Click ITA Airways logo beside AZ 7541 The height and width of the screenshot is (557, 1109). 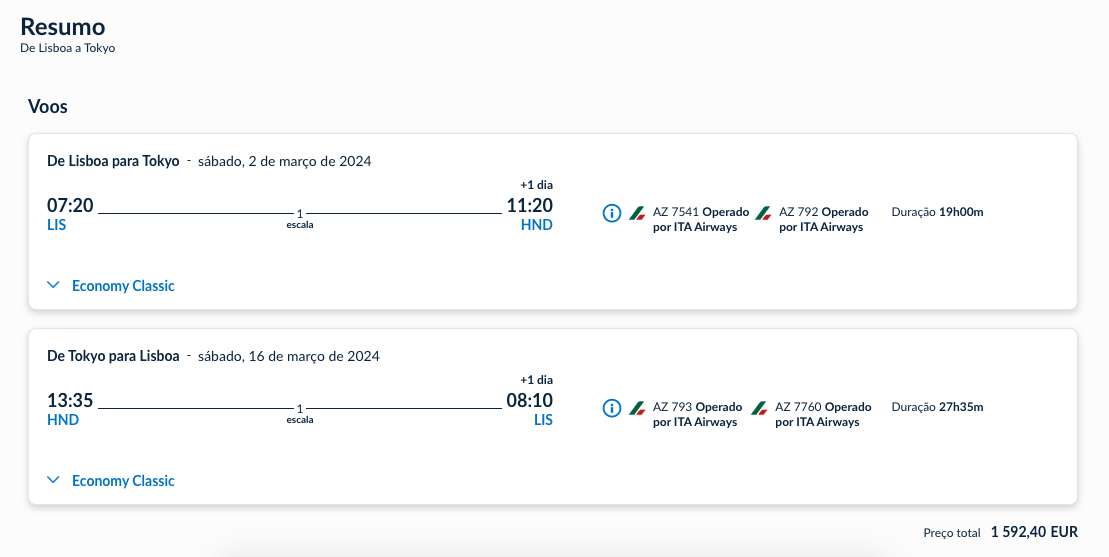637,213
